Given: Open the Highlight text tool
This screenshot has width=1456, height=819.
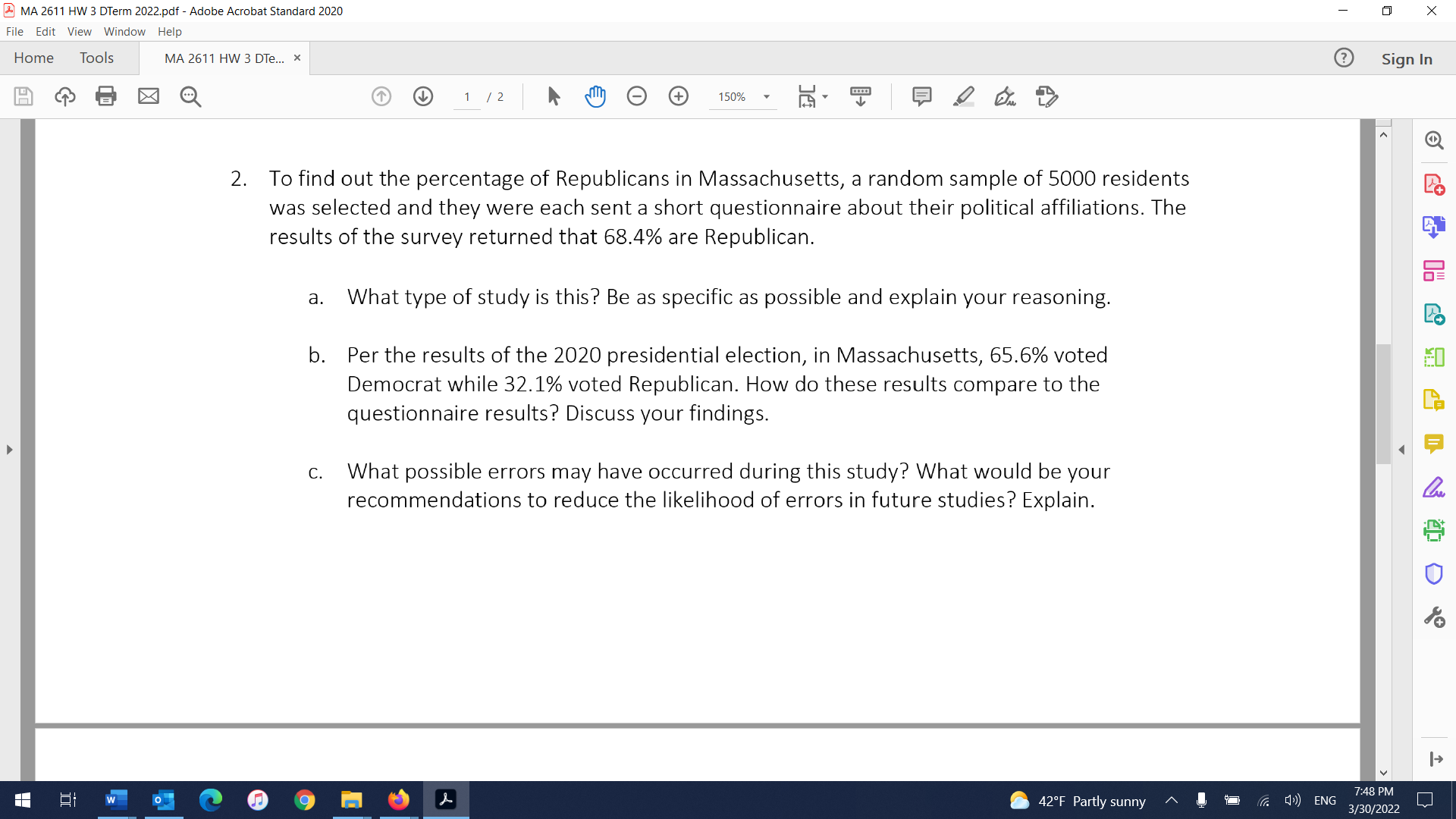Looking at the screenshot, I should (x=964, y=96).
